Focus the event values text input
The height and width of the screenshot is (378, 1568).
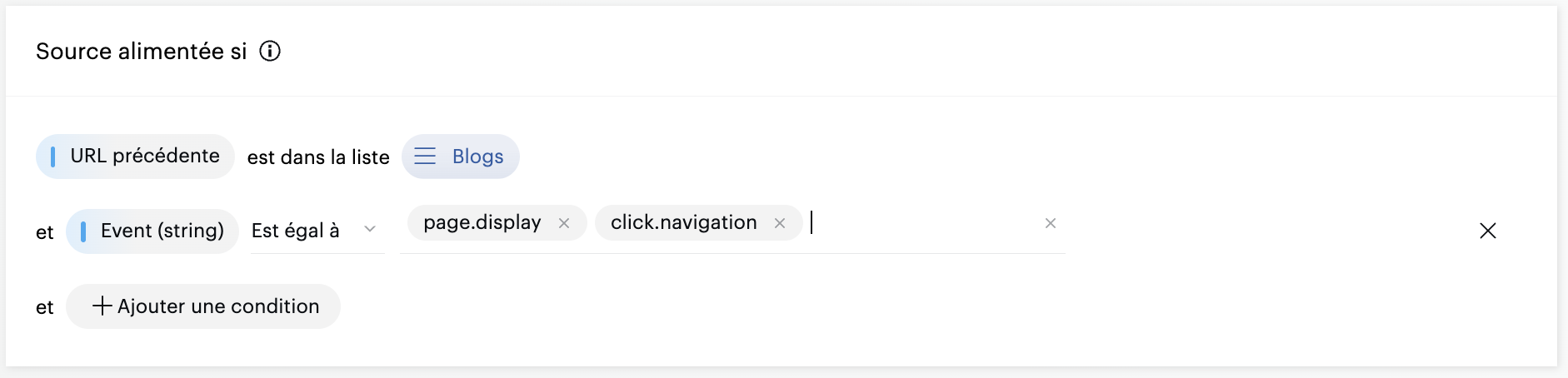coord(916,223)
